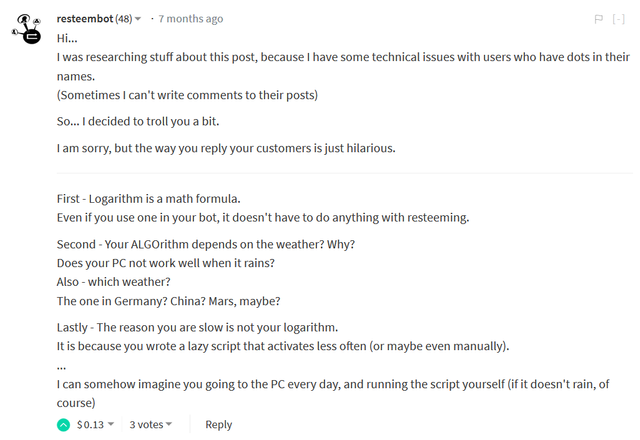Screen dimensions: 640x440
Task: Collapse the comment with the [-] toggle
Action: pos(618,19)
